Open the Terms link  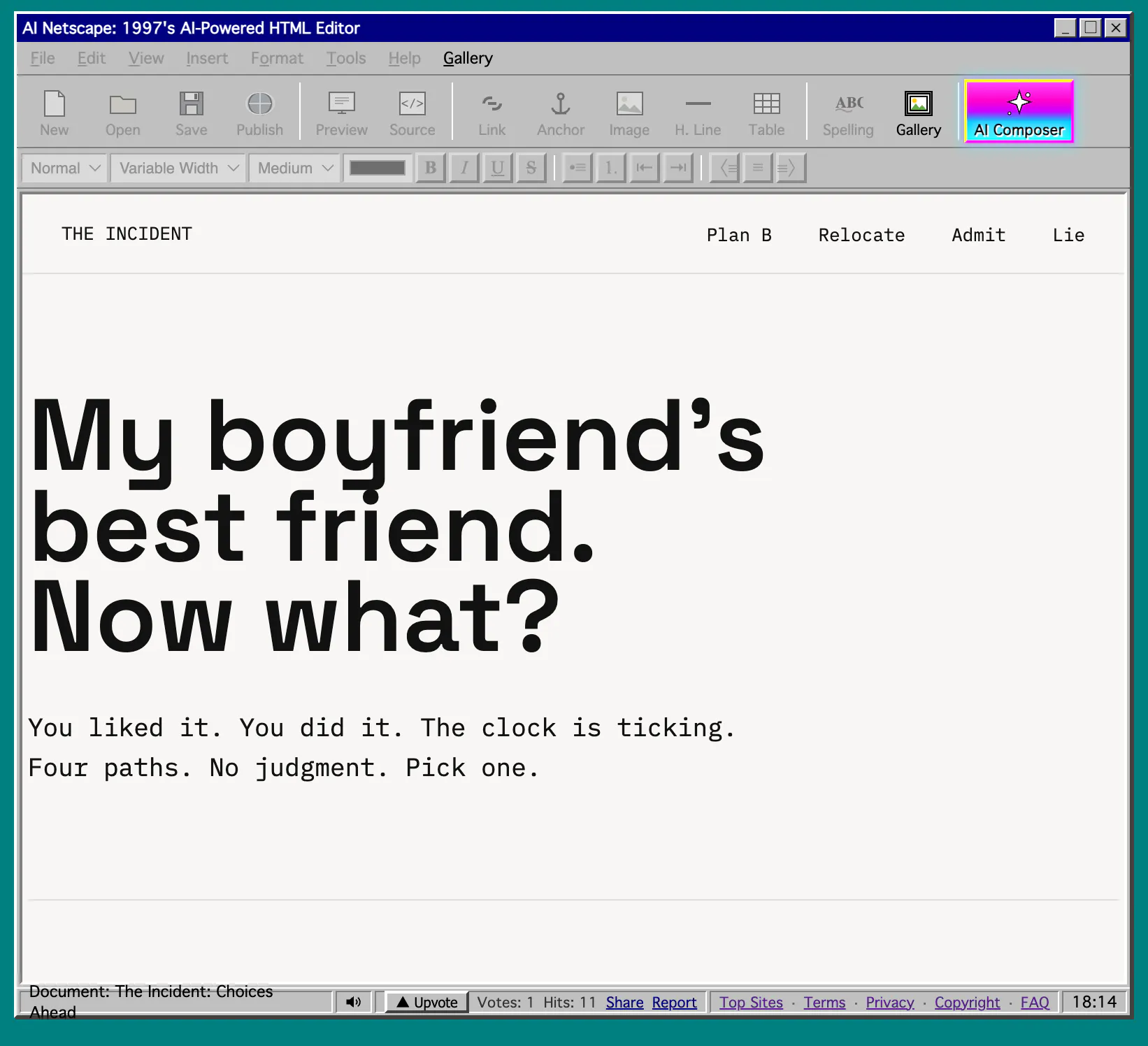point(824,1002)
